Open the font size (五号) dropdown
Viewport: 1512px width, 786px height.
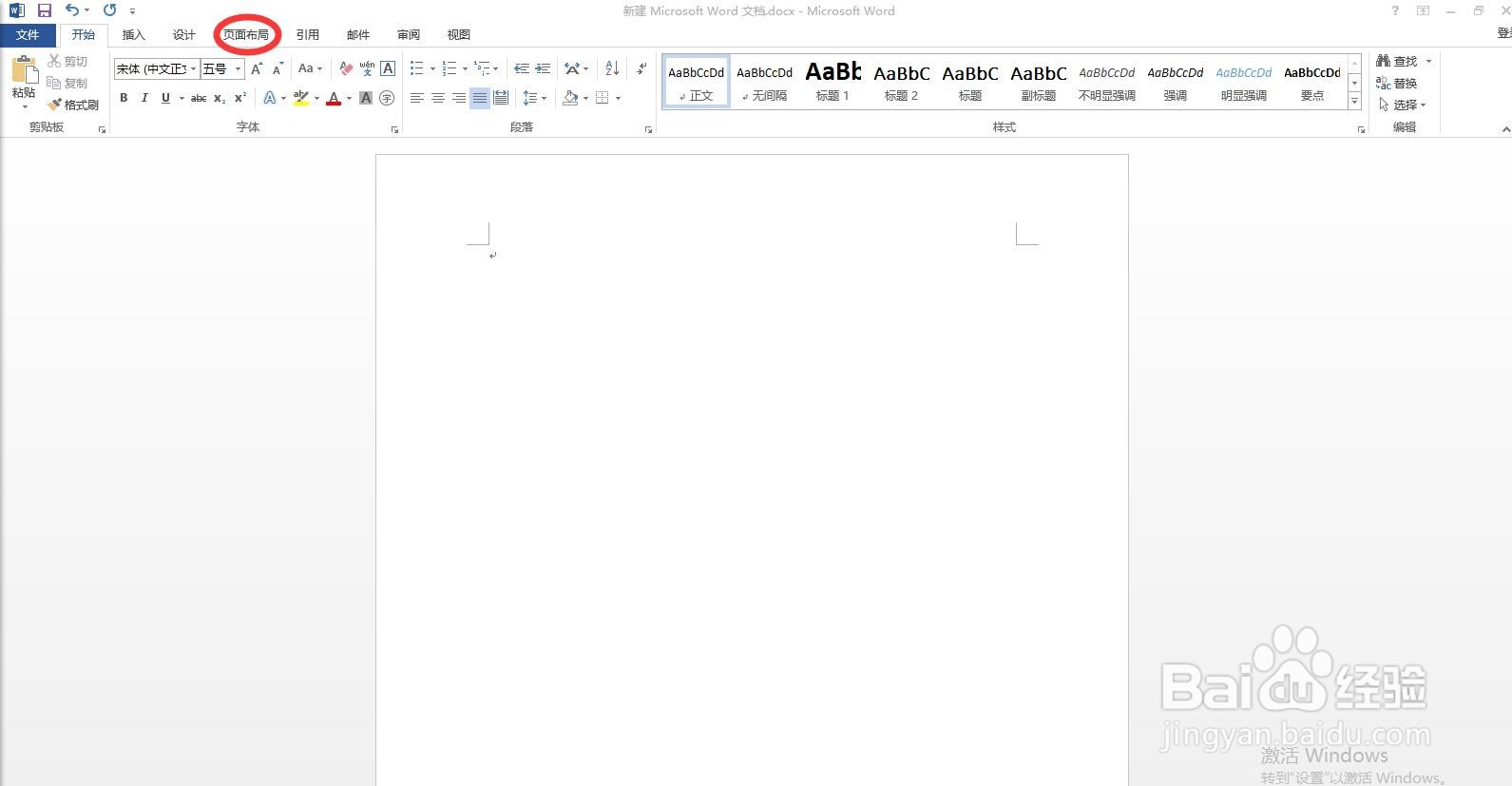click(238, 68)
